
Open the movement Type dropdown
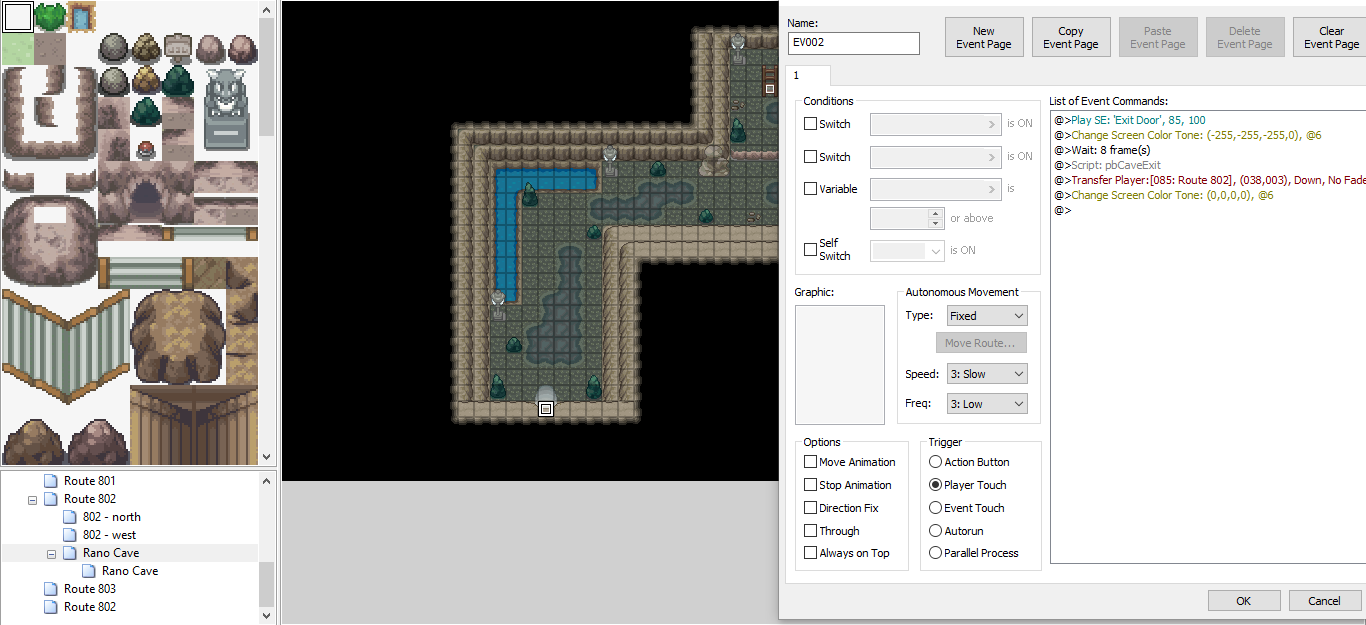[987, 316]
